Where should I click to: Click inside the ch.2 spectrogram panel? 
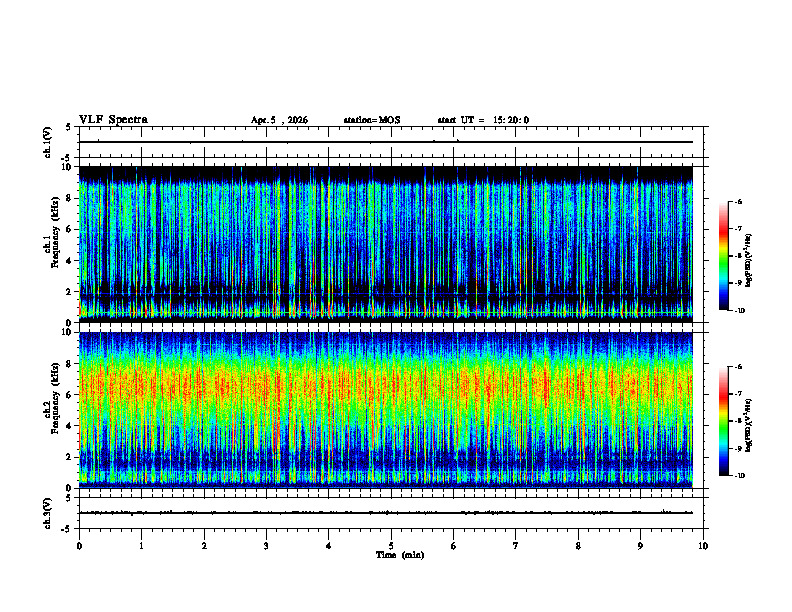coord(385,410)
